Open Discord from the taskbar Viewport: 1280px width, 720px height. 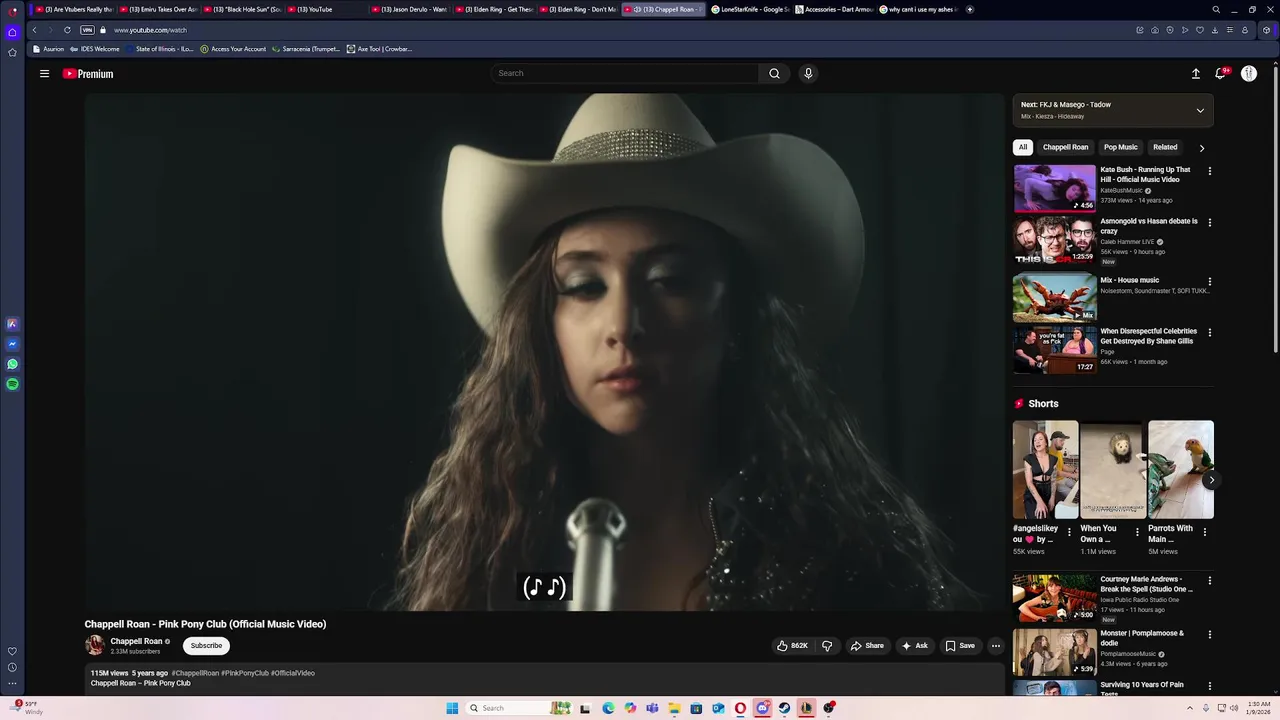point(762,708)
